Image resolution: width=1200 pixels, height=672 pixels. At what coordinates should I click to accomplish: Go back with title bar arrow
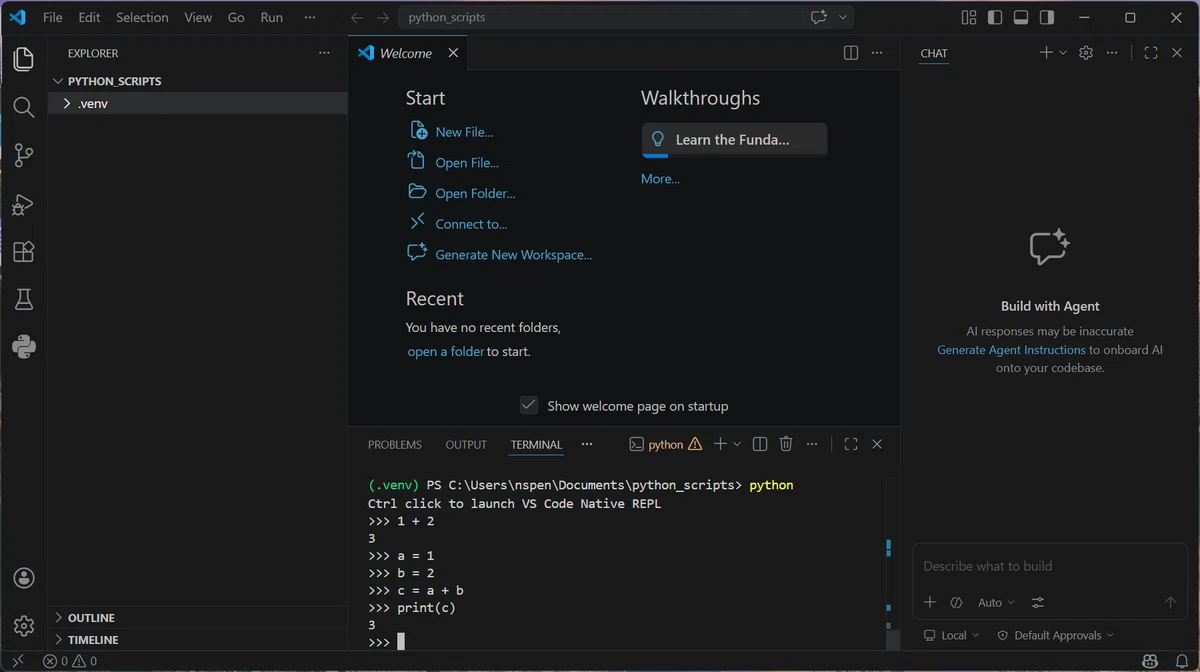pos(357,17)
